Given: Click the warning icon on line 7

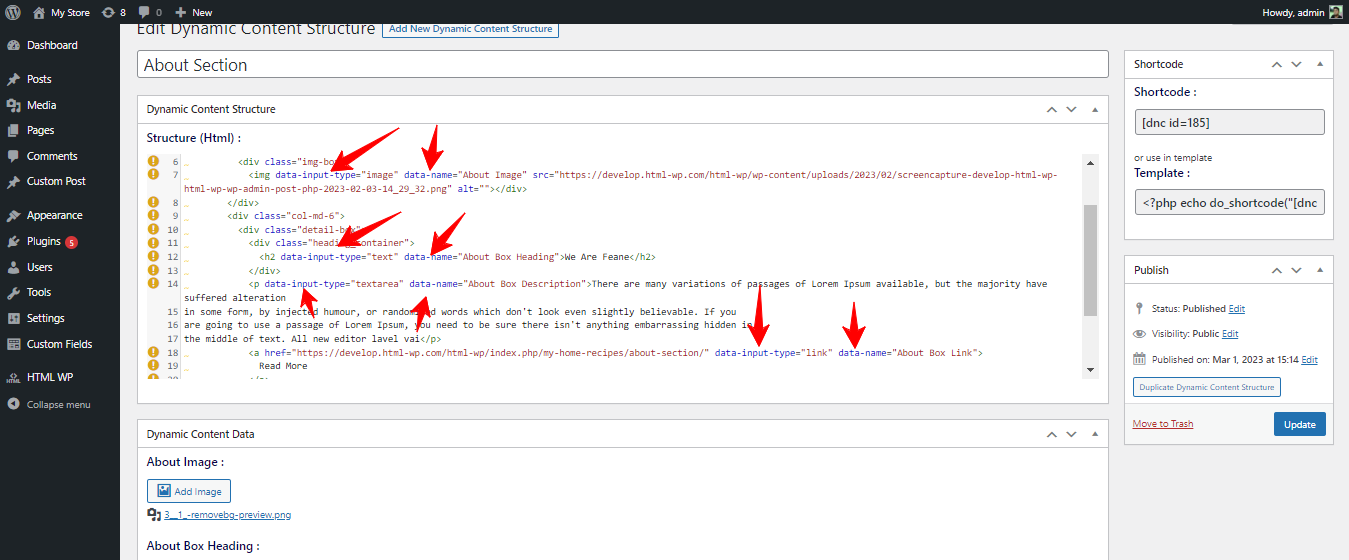Looking at the screenshot, I should pyautogui.click(x=154, y=174).
